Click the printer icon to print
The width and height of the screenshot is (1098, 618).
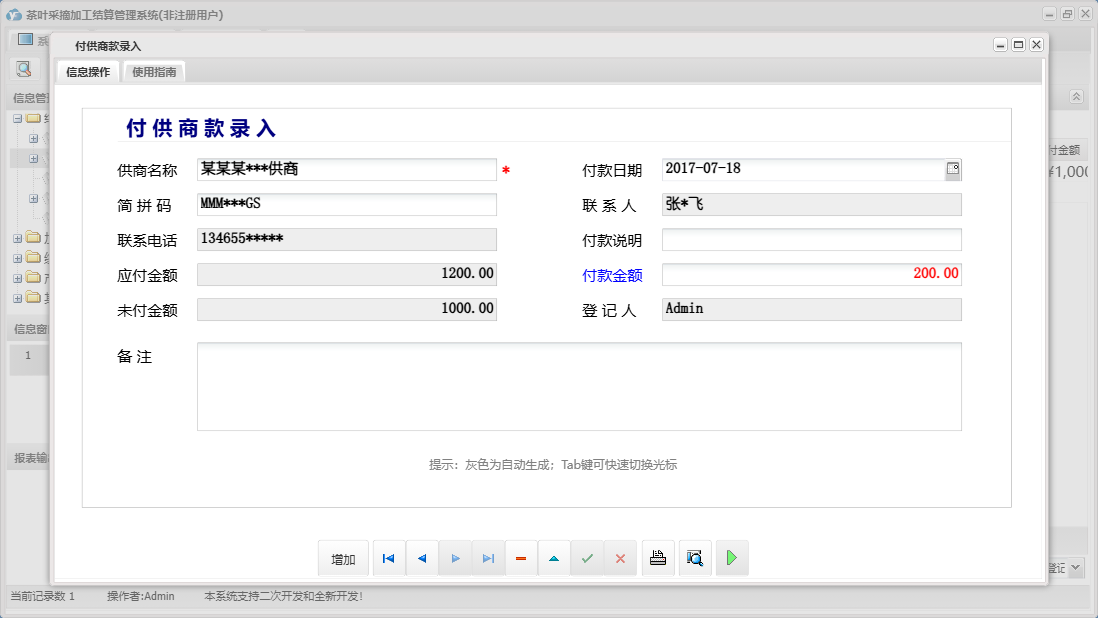(657, 558)
